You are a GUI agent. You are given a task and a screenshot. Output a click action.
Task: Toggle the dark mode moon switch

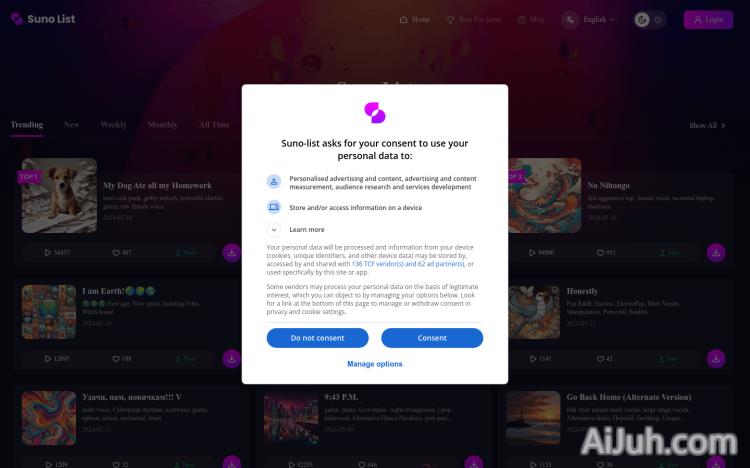click(x=642, y=20)
